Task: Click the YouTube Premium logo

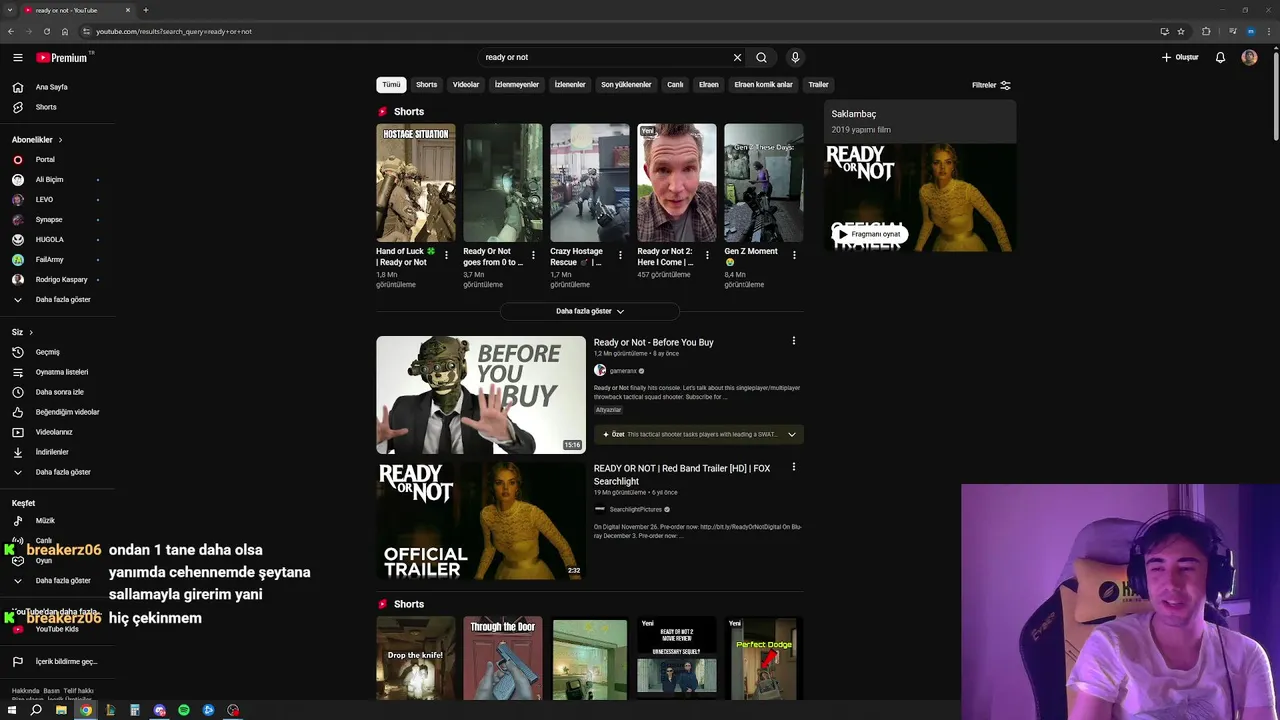Action: (x=63, y=58)
